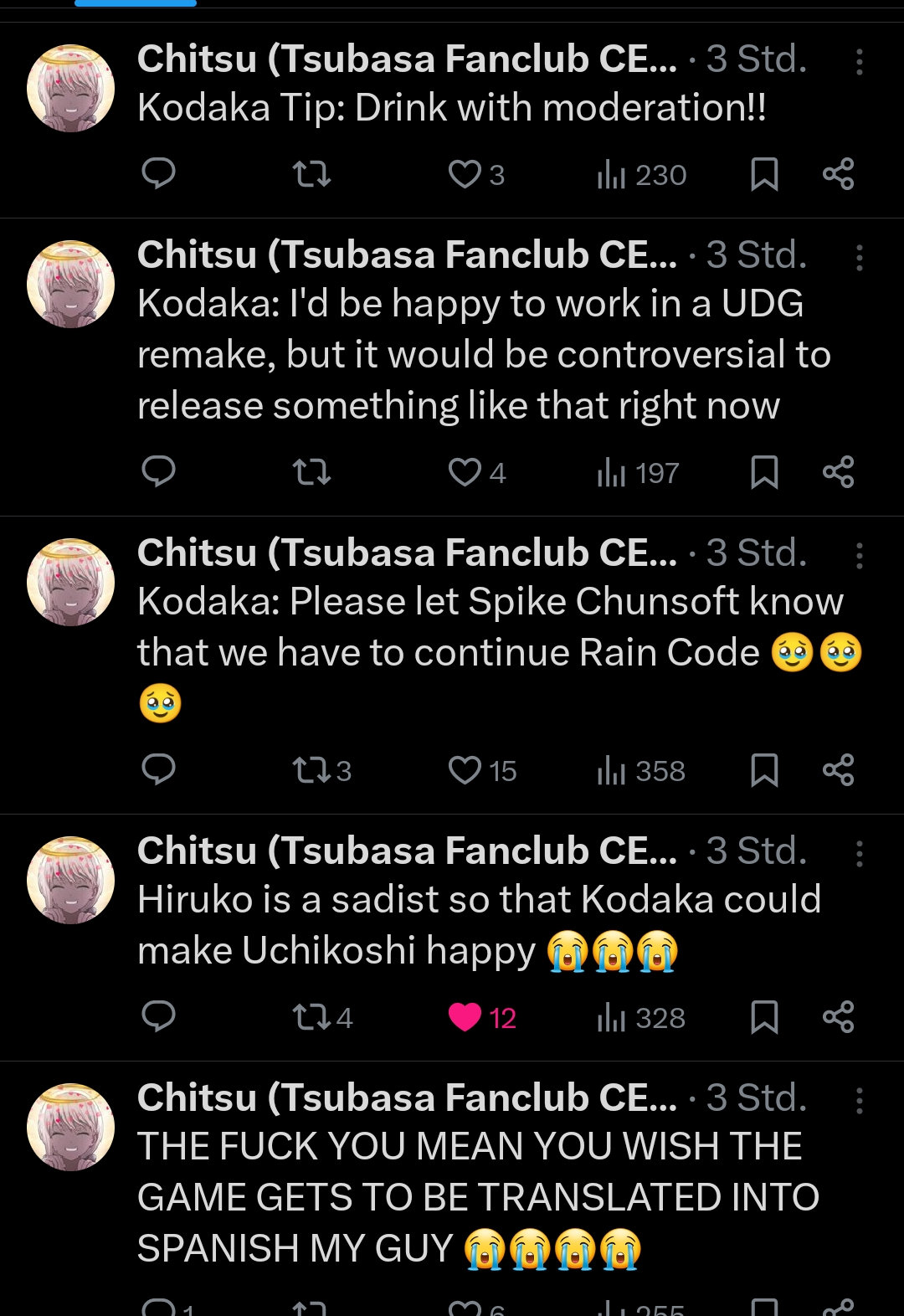Open the UDG remake tweet text
Viewport: 904px width, 1316px height.
tap(483, 355)
